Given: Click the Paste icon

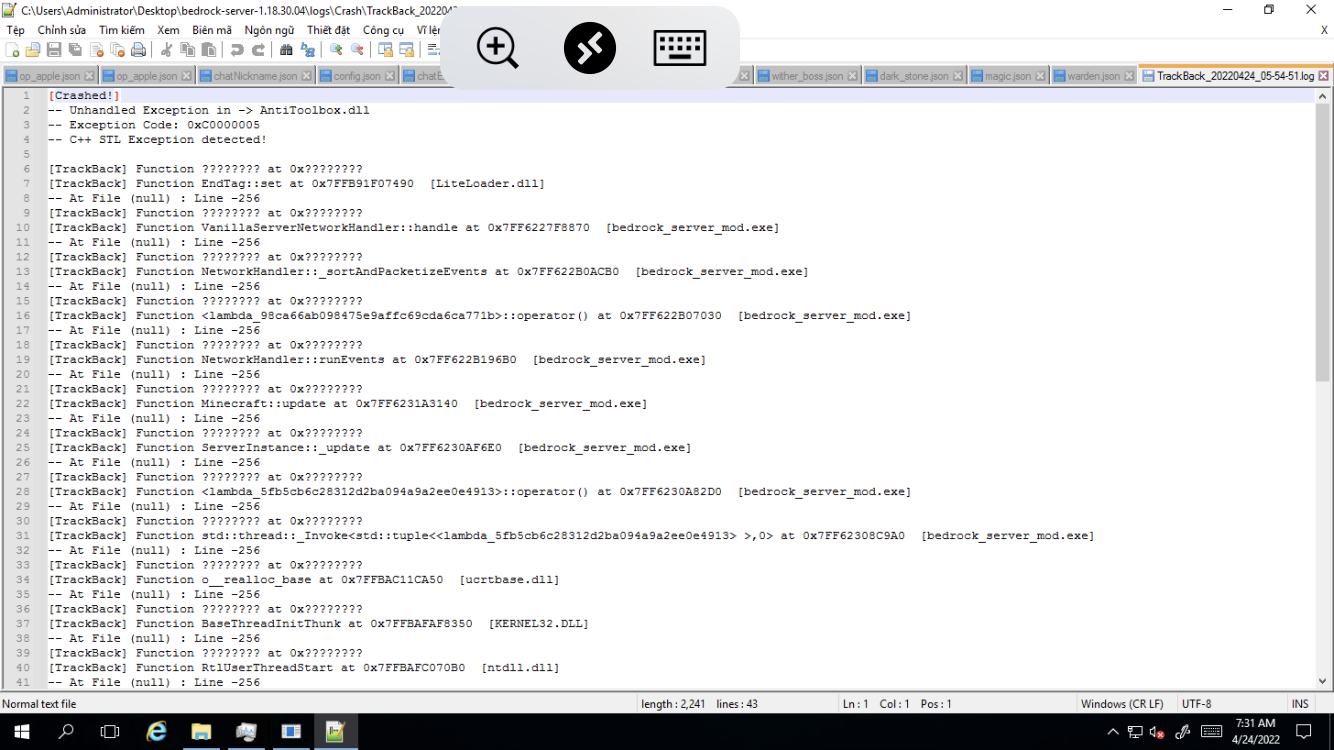Looking at the screenshot, I should 210,51.
